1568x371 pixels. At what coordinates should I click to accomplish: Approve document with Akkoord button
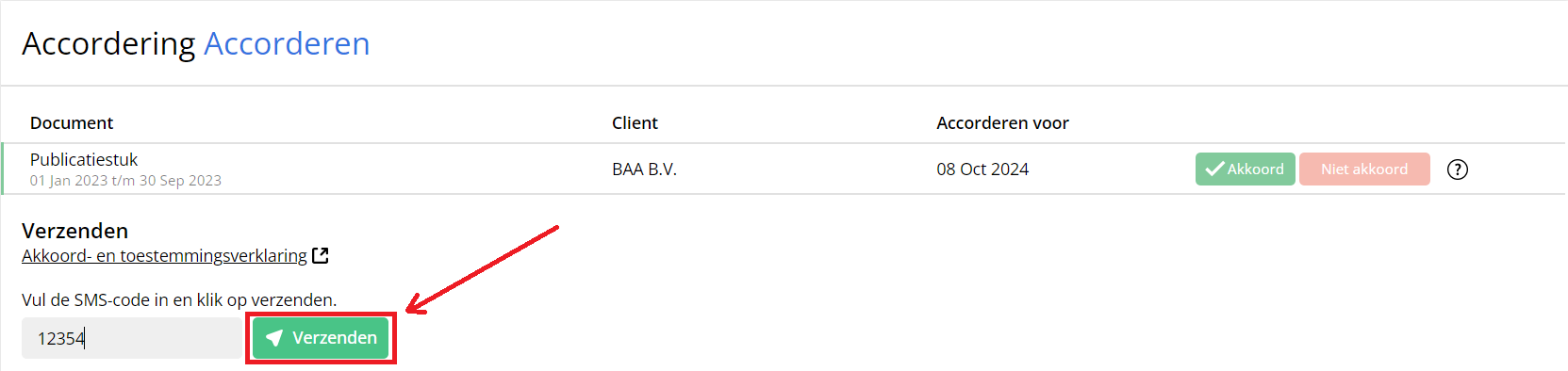tap(1245, 169)
